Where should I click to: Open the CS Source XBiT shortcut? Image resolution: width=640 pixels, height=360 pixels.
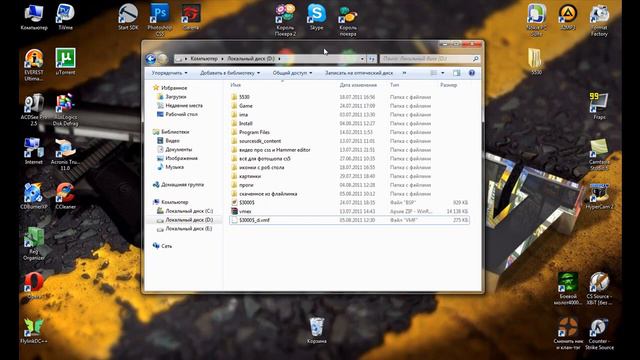(599, 289)
